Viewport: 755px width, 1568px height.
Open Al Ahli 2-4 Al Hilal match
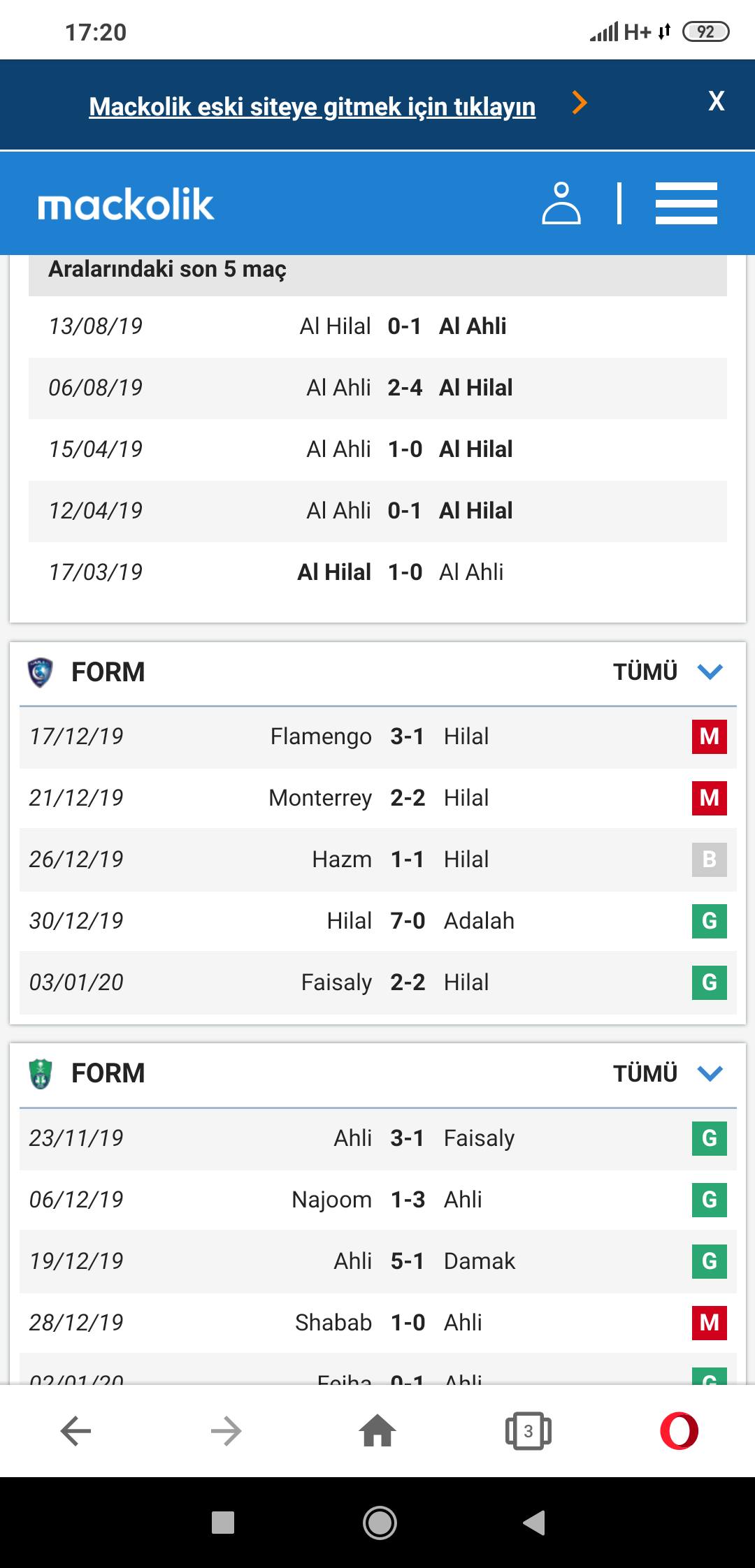(377, 388)
